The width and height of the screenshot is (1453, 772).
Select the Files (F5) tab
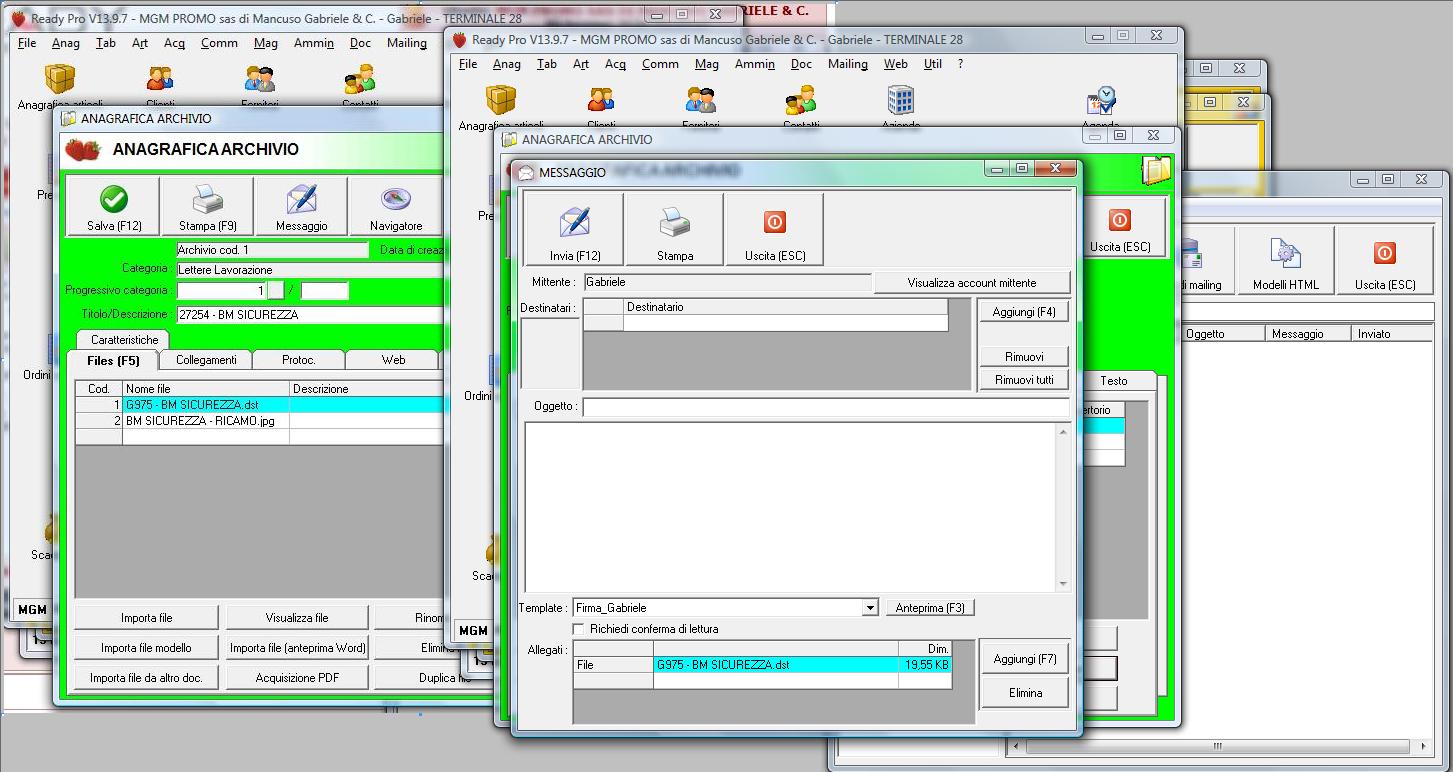113,360
